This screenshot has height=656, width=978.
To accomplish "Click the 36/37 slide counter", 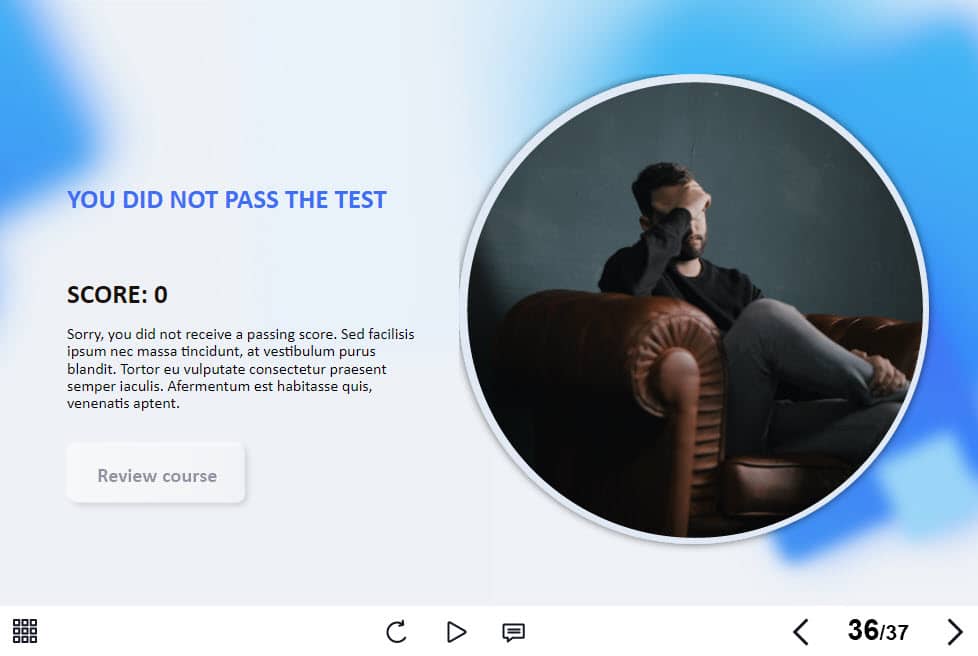I will pos(878,630).
